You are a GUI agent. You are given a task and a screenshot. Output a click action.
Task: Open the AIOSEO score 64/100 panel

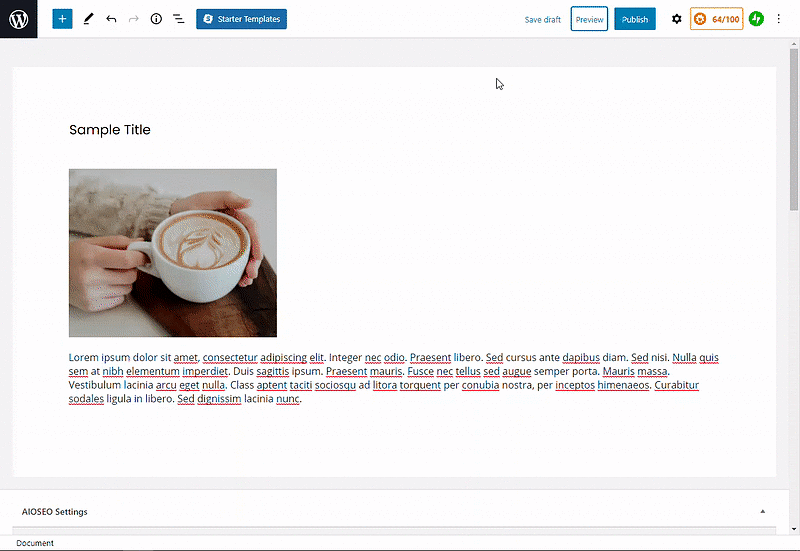716,19
